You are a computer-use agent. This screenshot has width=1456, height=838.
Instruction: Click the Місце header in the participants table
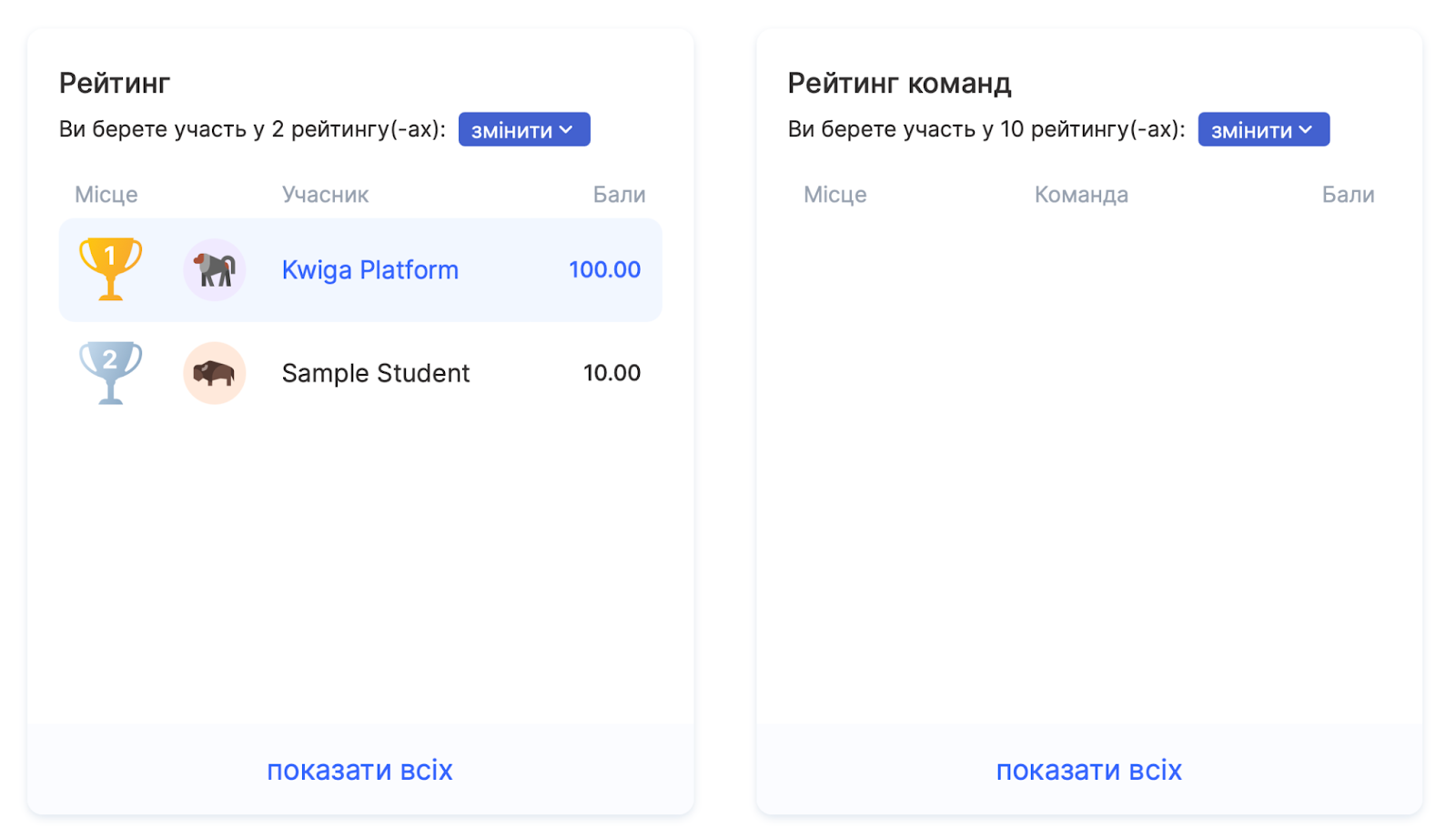tap(106, 195)
